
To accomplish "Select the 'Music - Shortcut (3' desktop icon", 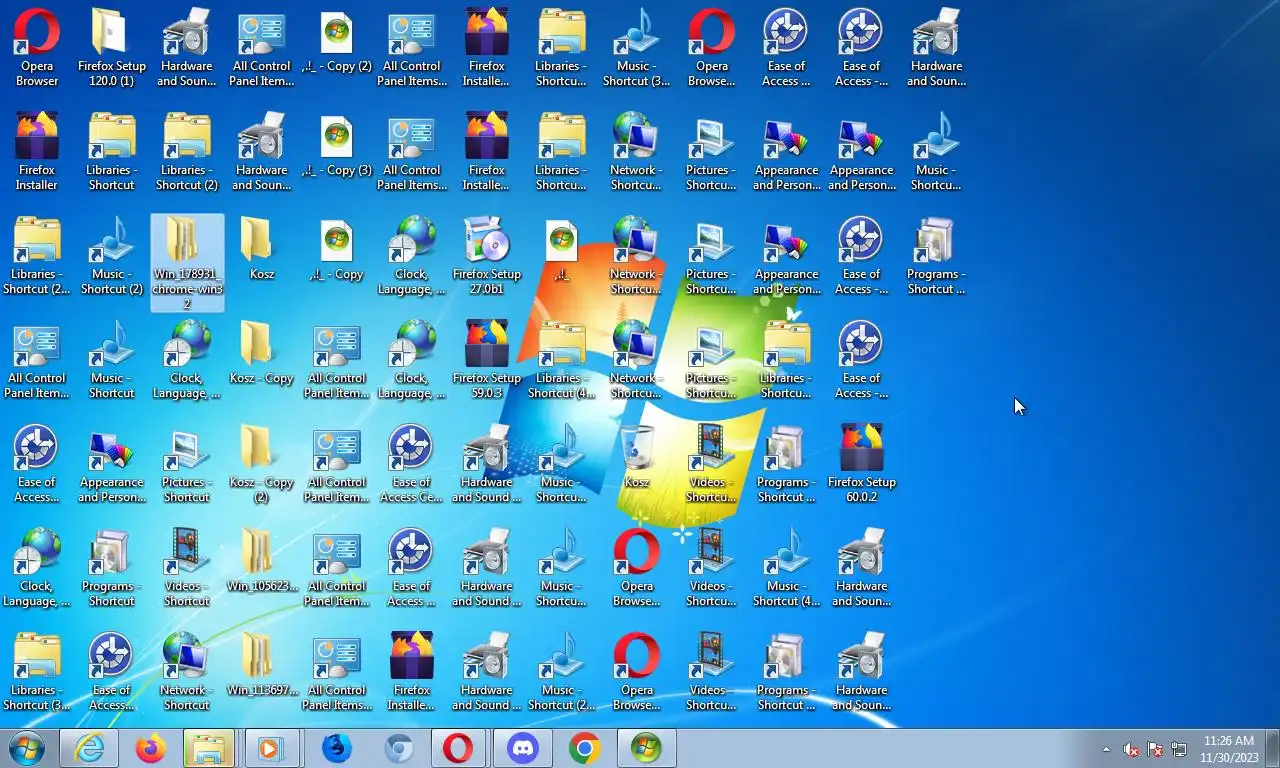I will (636, 48).
